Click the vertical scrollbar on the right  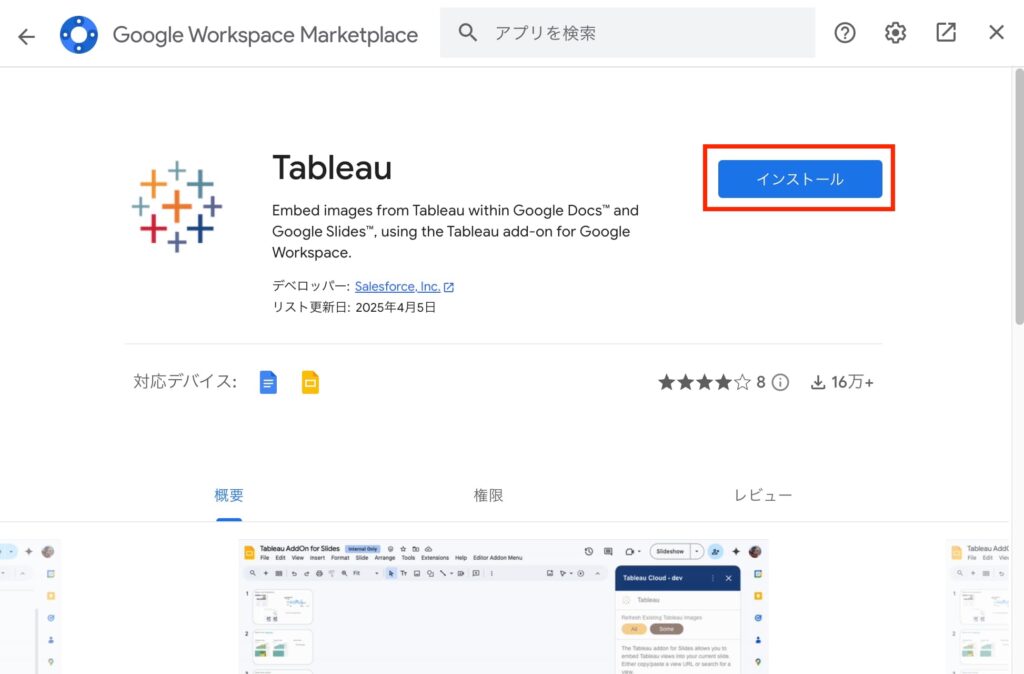pos(1018,200)
